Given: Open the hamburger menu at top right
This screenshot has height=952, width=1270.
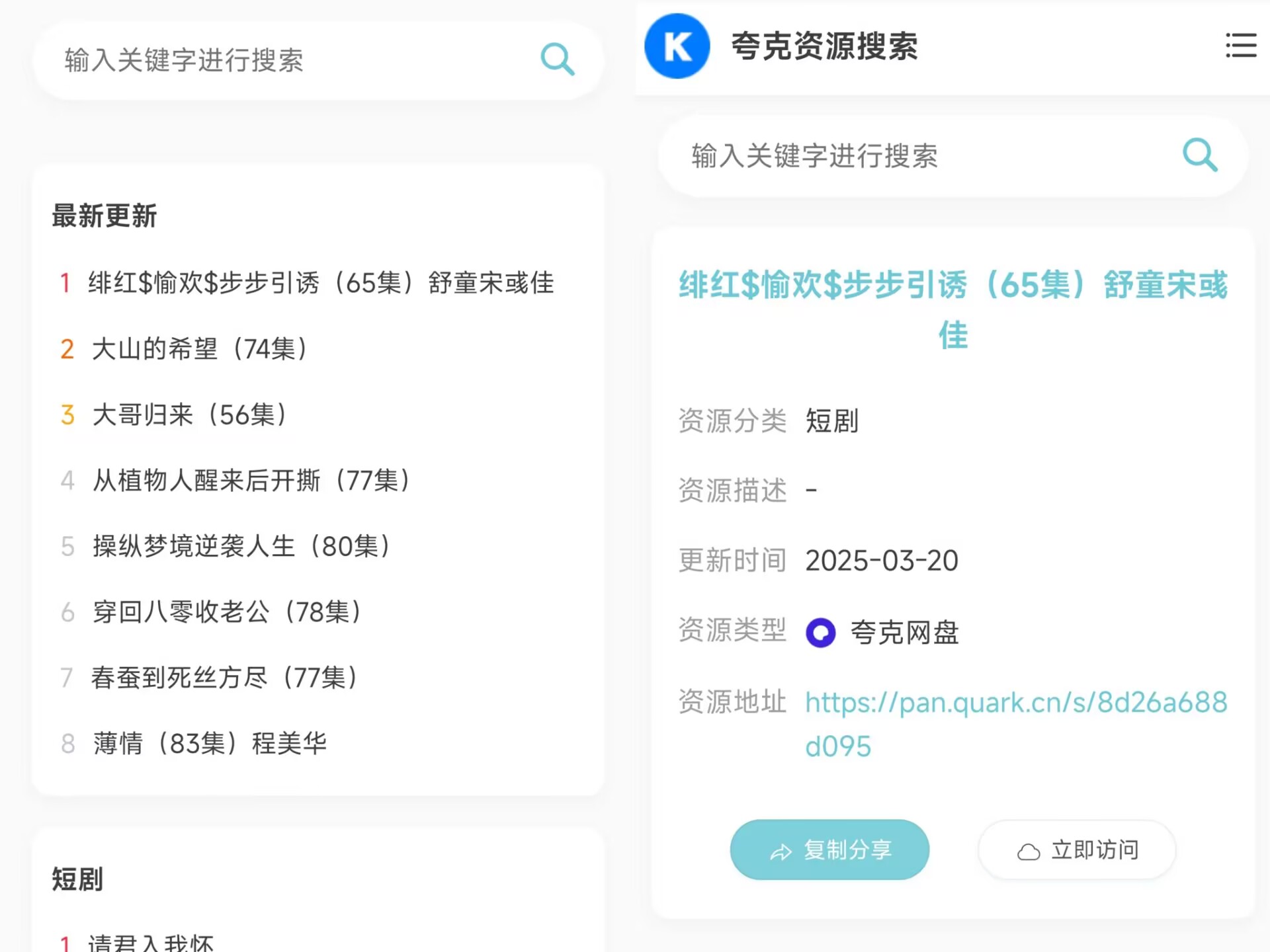Looking at the screenshot, I should (x=1241, y=46).
